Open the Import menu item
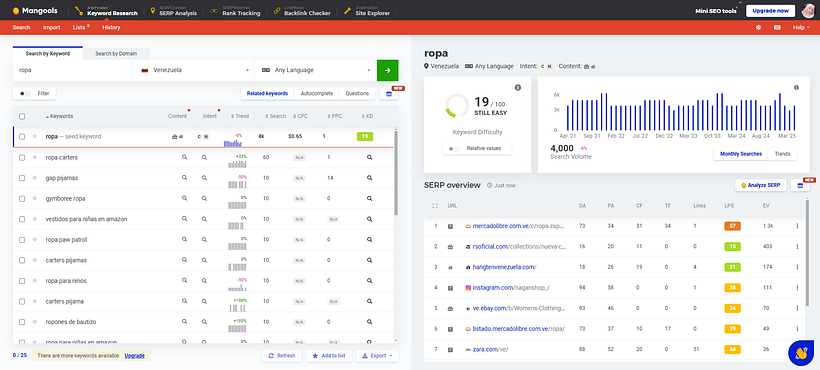820x370 pixels. click(x=52, y=27)
